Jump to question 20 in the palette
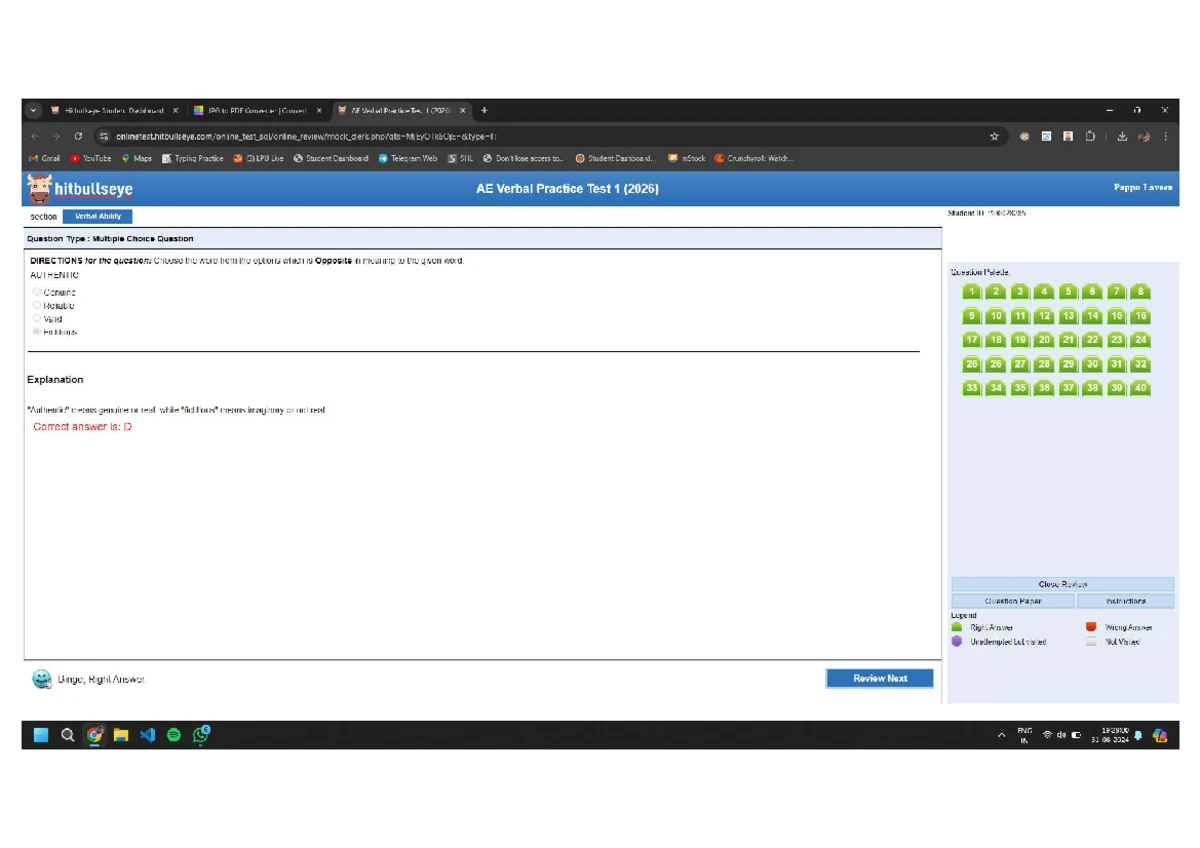Screen dimensions: 1200x848 click(x=1044, y=340)
